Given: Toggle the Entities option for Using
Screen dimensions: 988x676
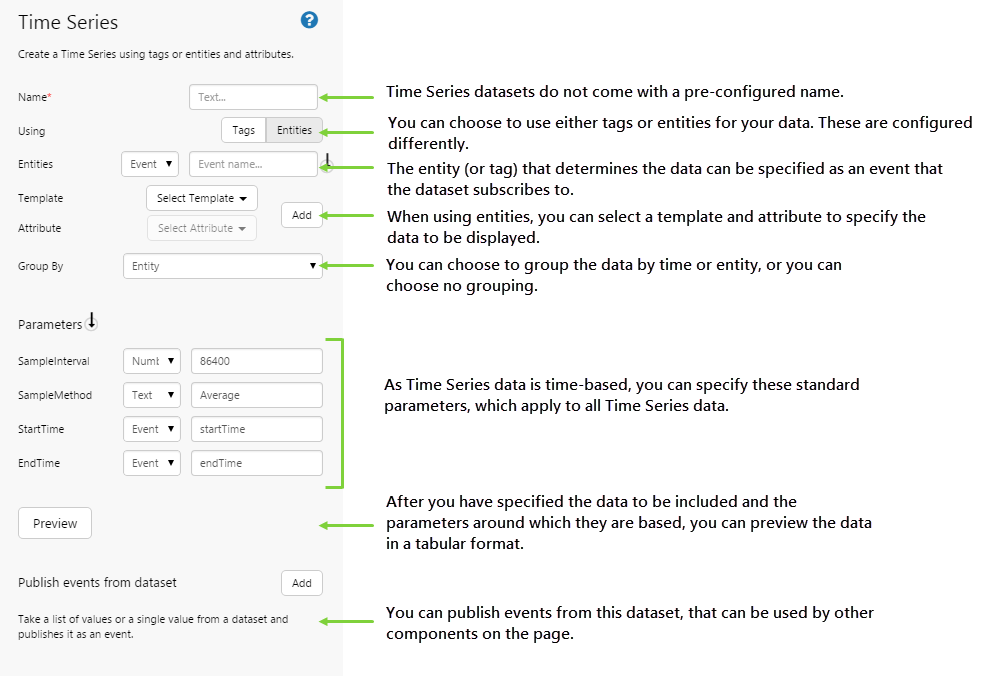Looking at the screenshot, I should tap(294, 130).
